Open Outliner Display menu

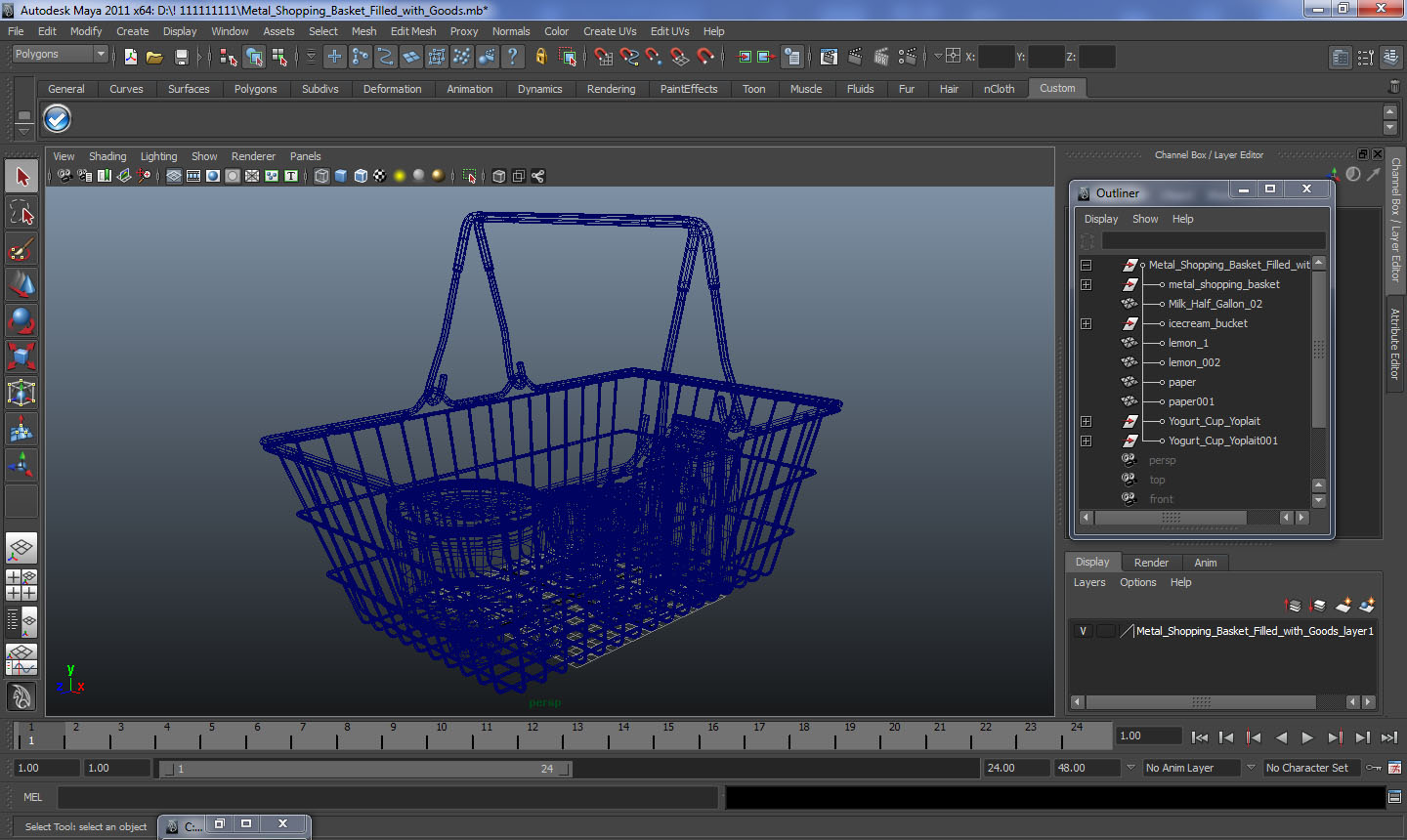tap(1100, 219)
